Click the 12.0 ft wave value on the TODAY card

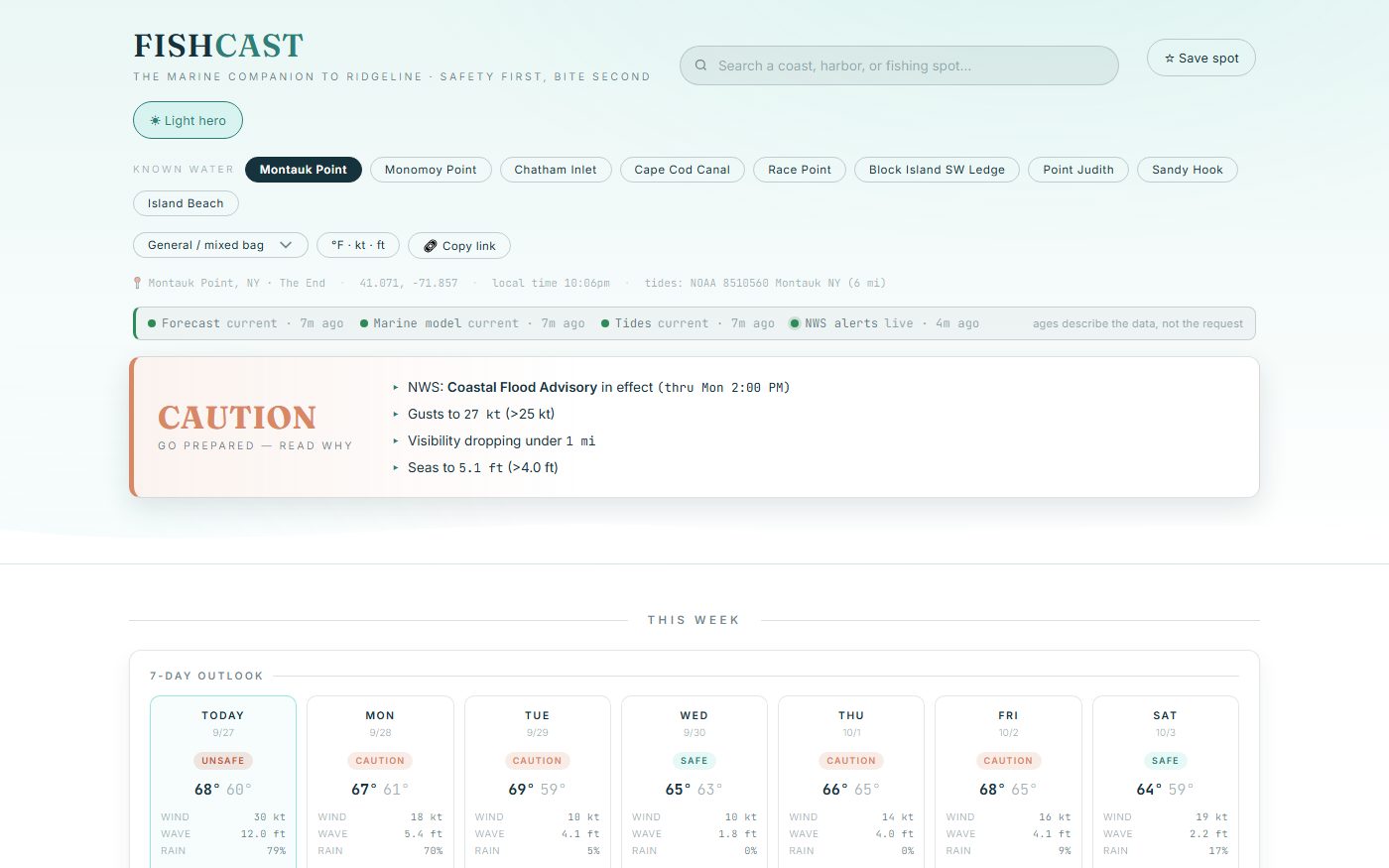click(263, 834)
